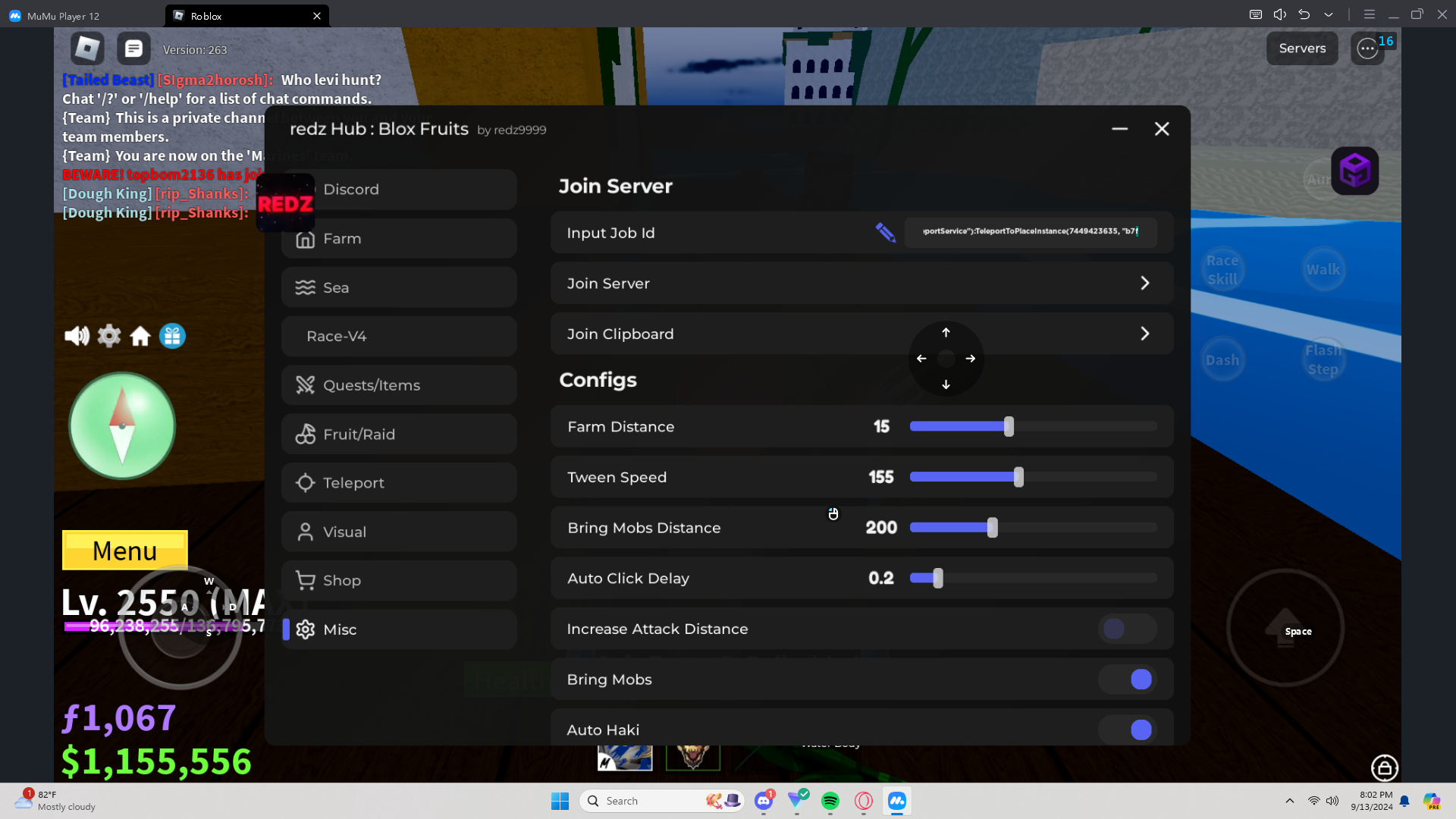Click the virtual movement joystick

[x=180, y=628]
